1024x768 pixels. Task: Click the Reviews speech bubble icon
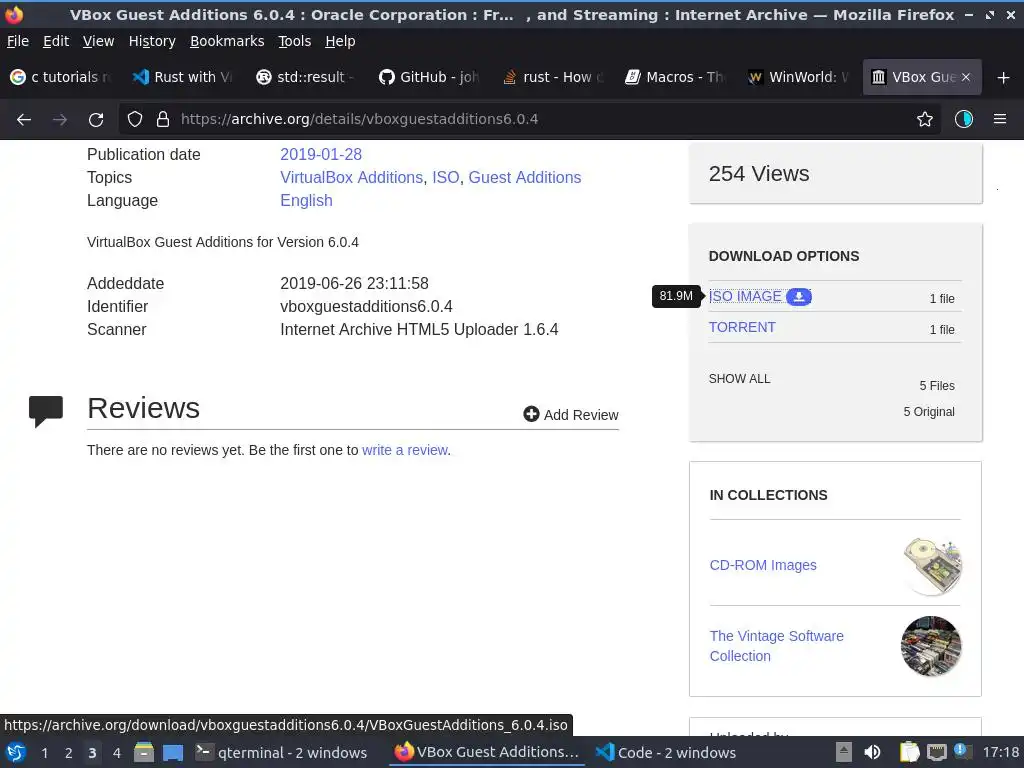point(46,411)
